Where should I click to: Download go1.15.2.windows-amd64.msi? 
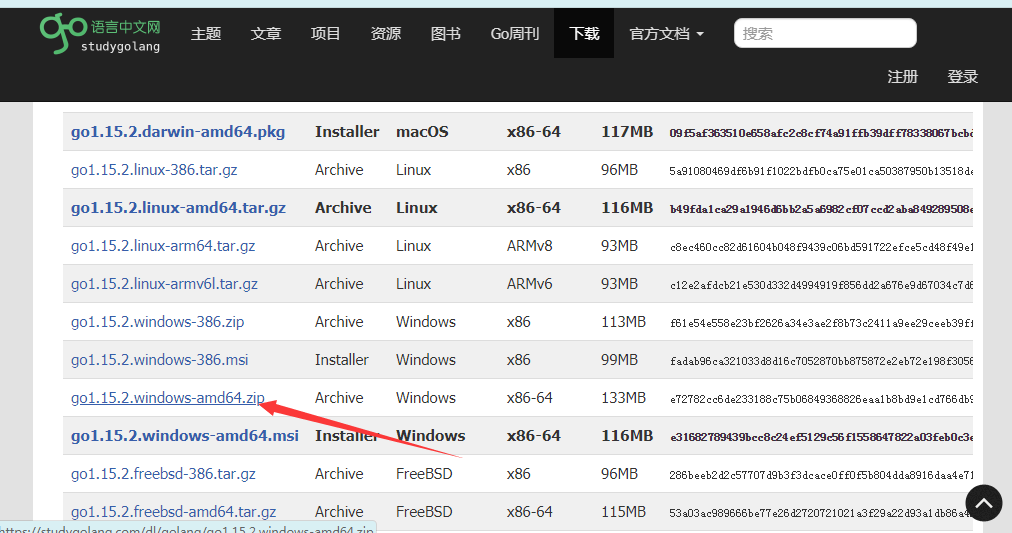tap(185, 436)
